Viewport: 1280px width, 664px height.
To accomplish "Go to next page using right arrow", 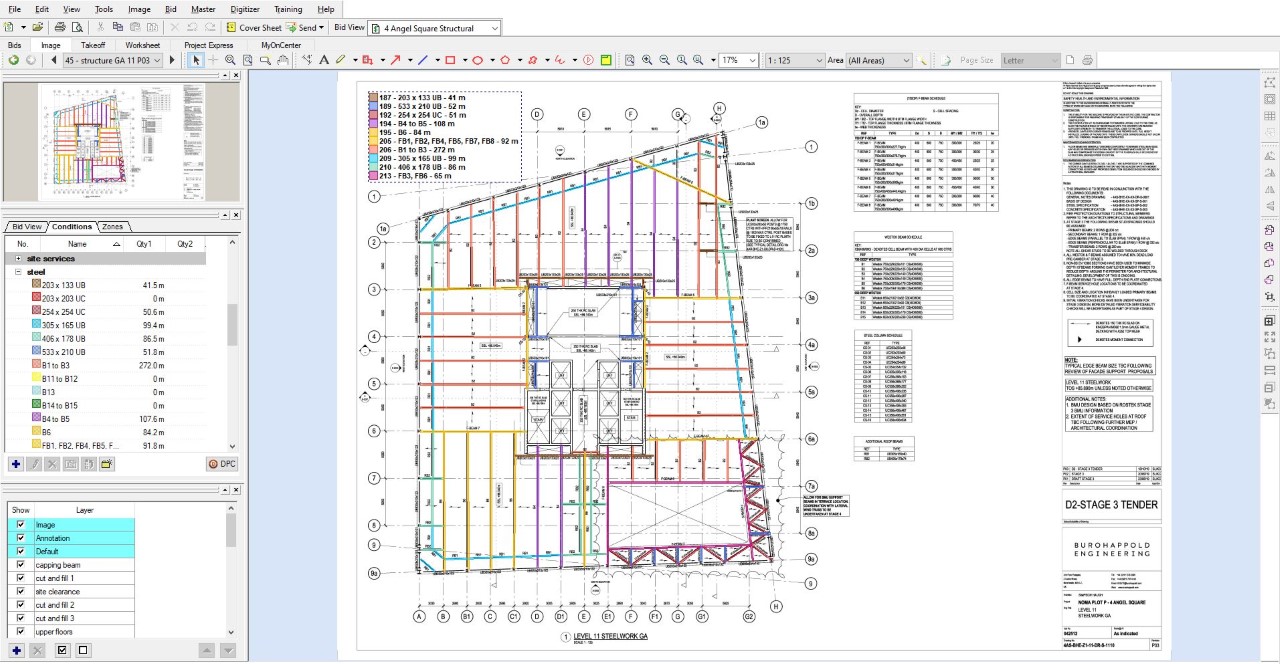I will point(172,60).
